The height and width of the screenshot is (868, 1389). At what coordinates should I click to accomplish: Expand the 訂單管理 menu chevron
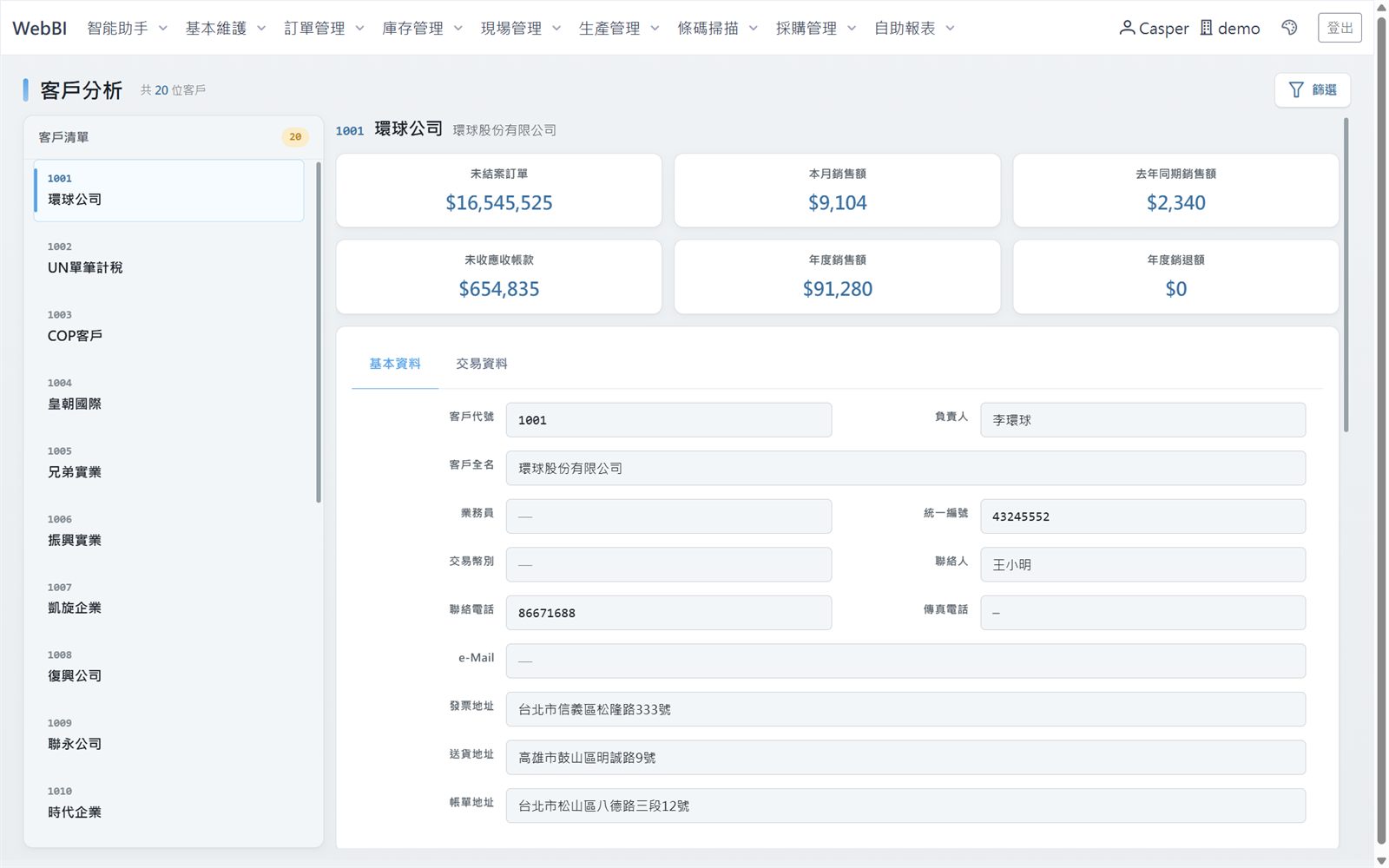(x=359, y=29)
